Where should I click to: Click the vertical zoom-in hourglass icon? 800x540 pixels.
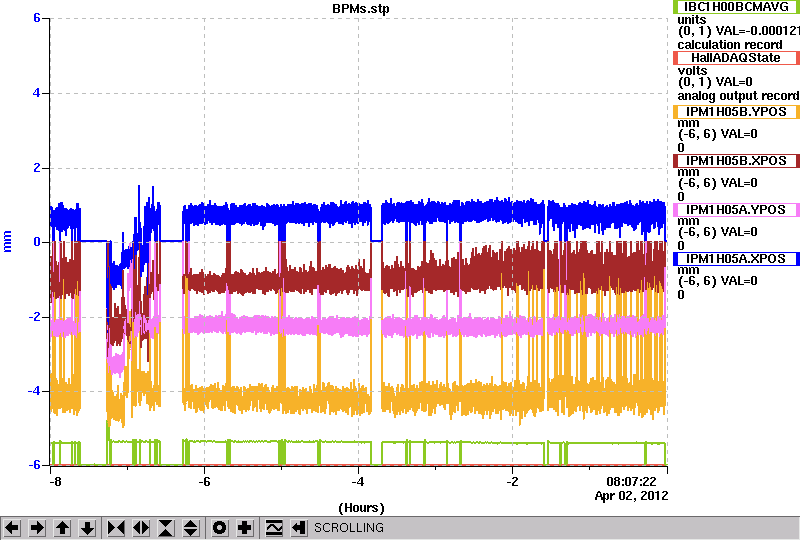coord(166,528)
